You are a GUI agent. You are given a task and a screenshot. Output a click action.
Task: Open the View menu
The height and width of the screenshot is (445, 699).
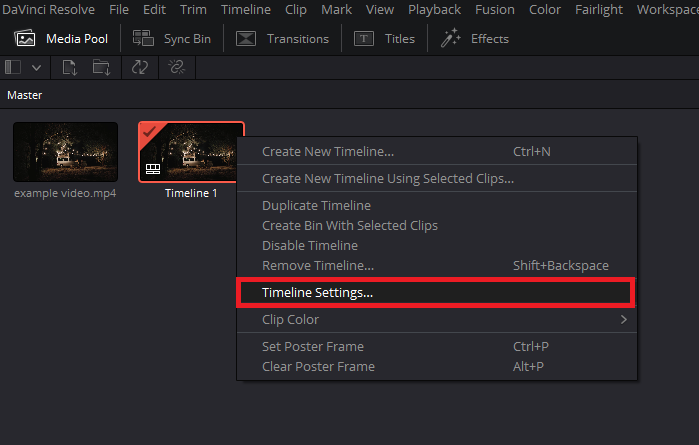[380, 9]
